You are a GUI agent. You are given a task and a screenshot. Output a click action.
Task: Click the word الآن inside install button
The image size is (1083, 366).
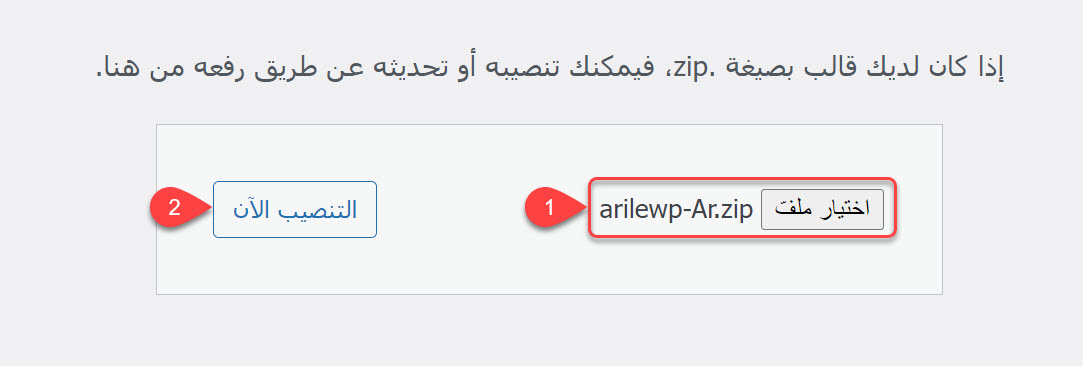[249, 209]
